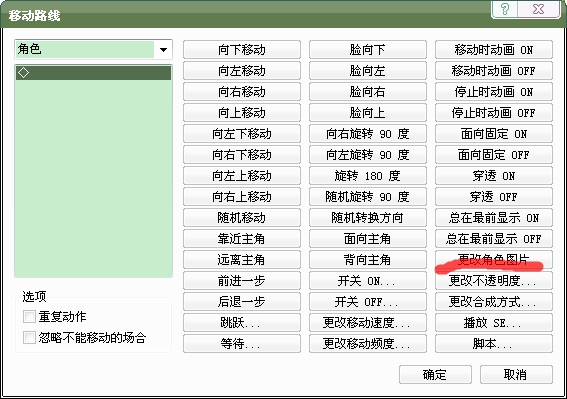
Task: Turn 穿透 ON
Action: tap(494, 175)
